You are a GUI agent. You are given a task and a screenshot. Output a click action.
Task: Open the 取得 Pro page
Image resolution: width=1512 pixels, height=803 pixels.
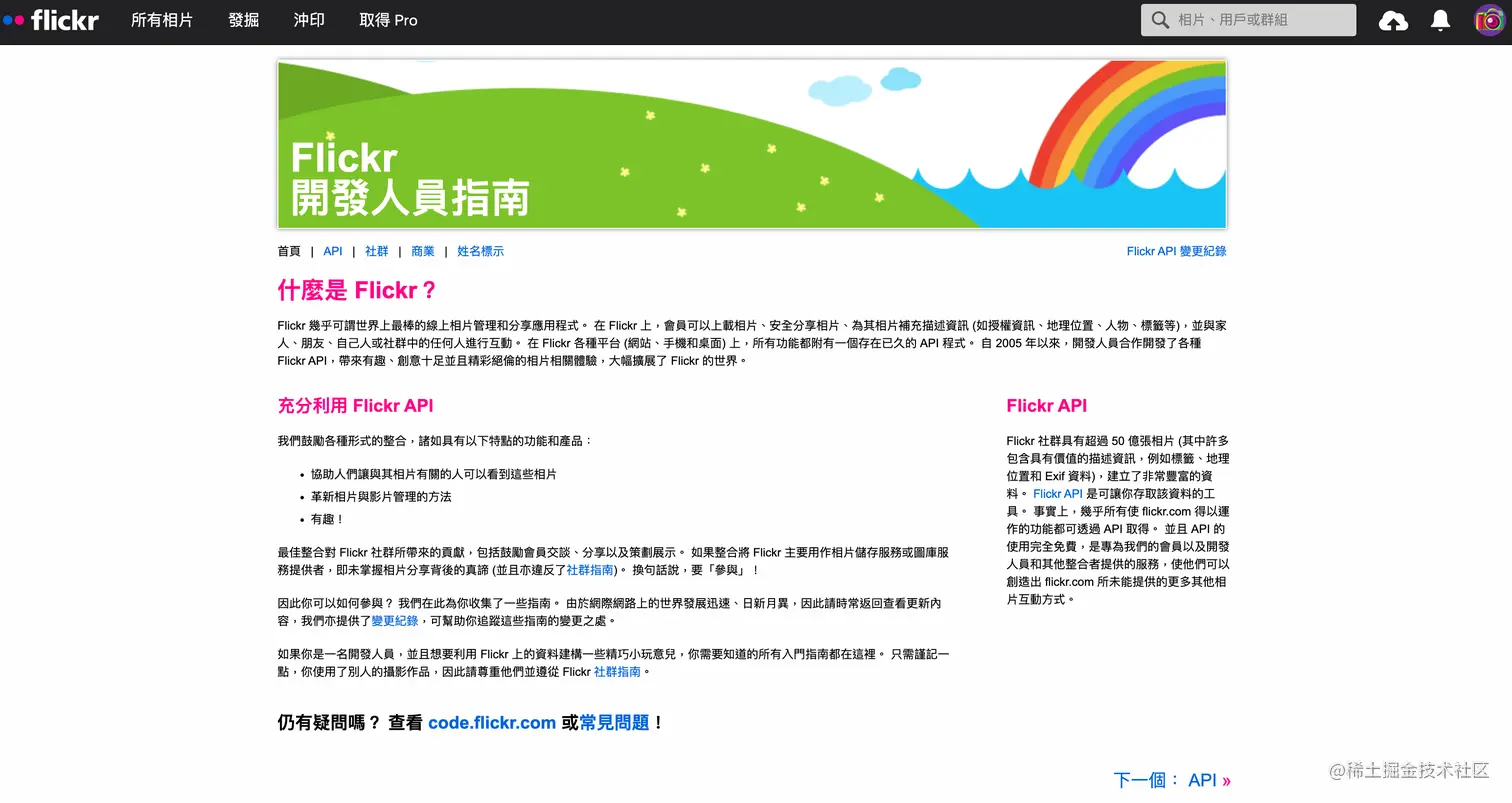388,19
